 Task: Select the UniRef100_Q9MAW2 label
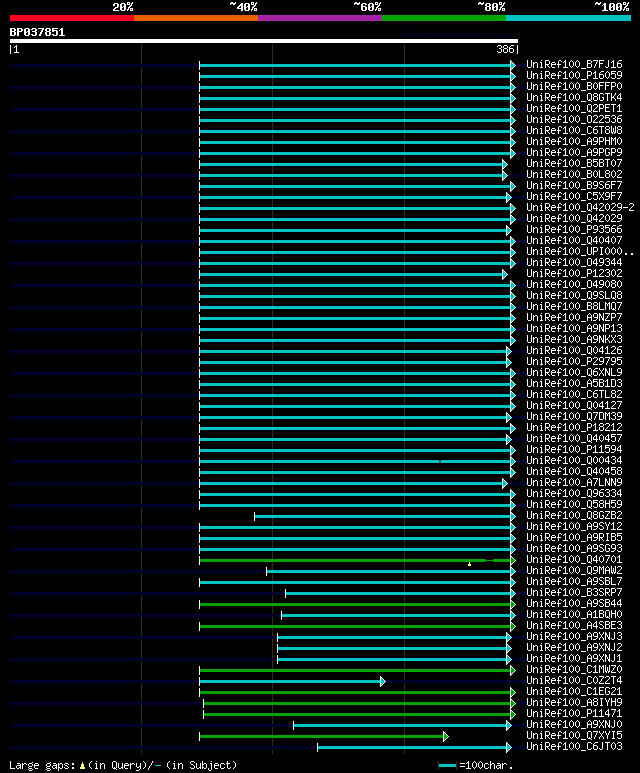point(574,570)
